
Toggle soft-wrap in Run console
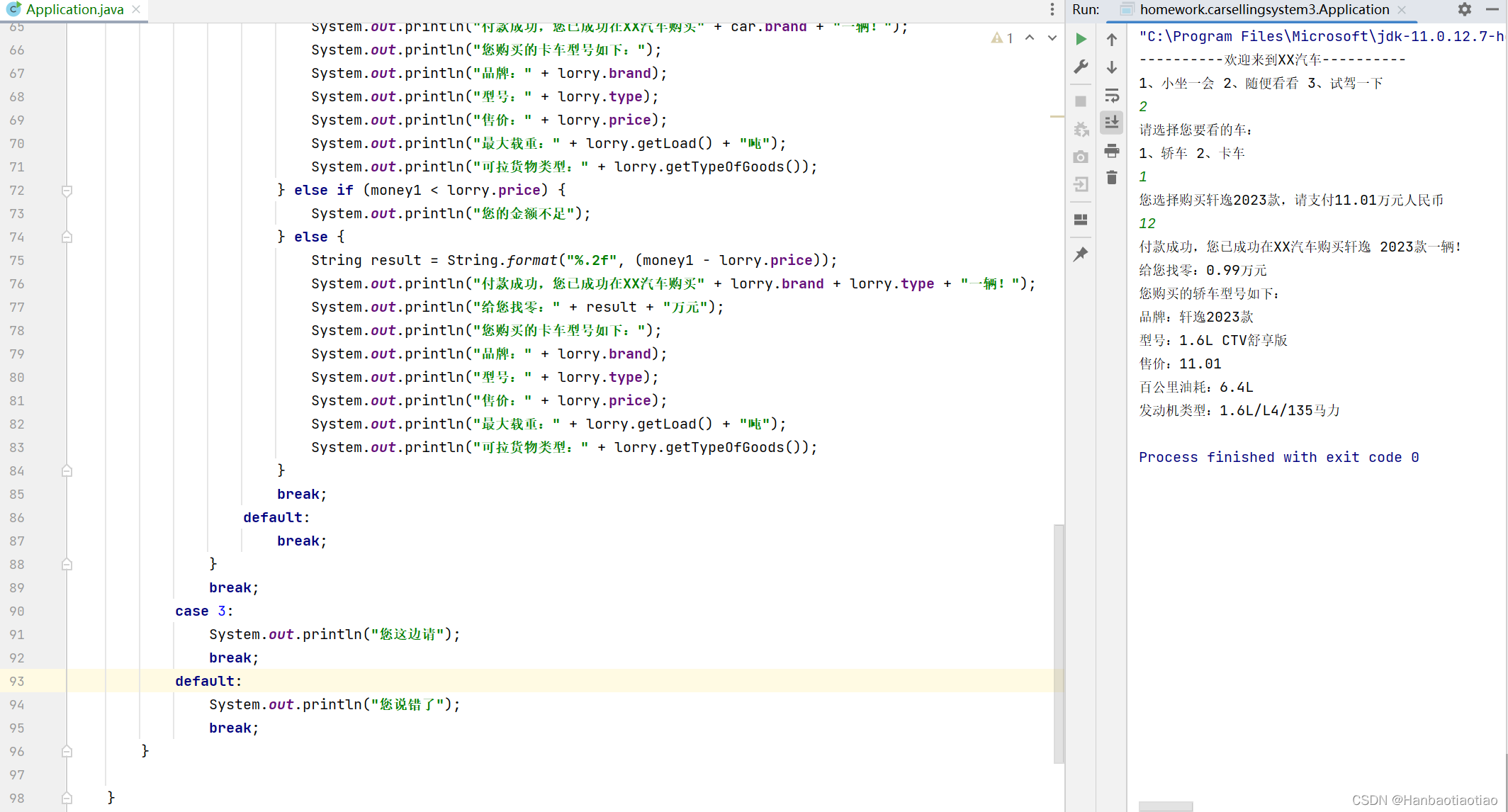tap(1112, 95)
